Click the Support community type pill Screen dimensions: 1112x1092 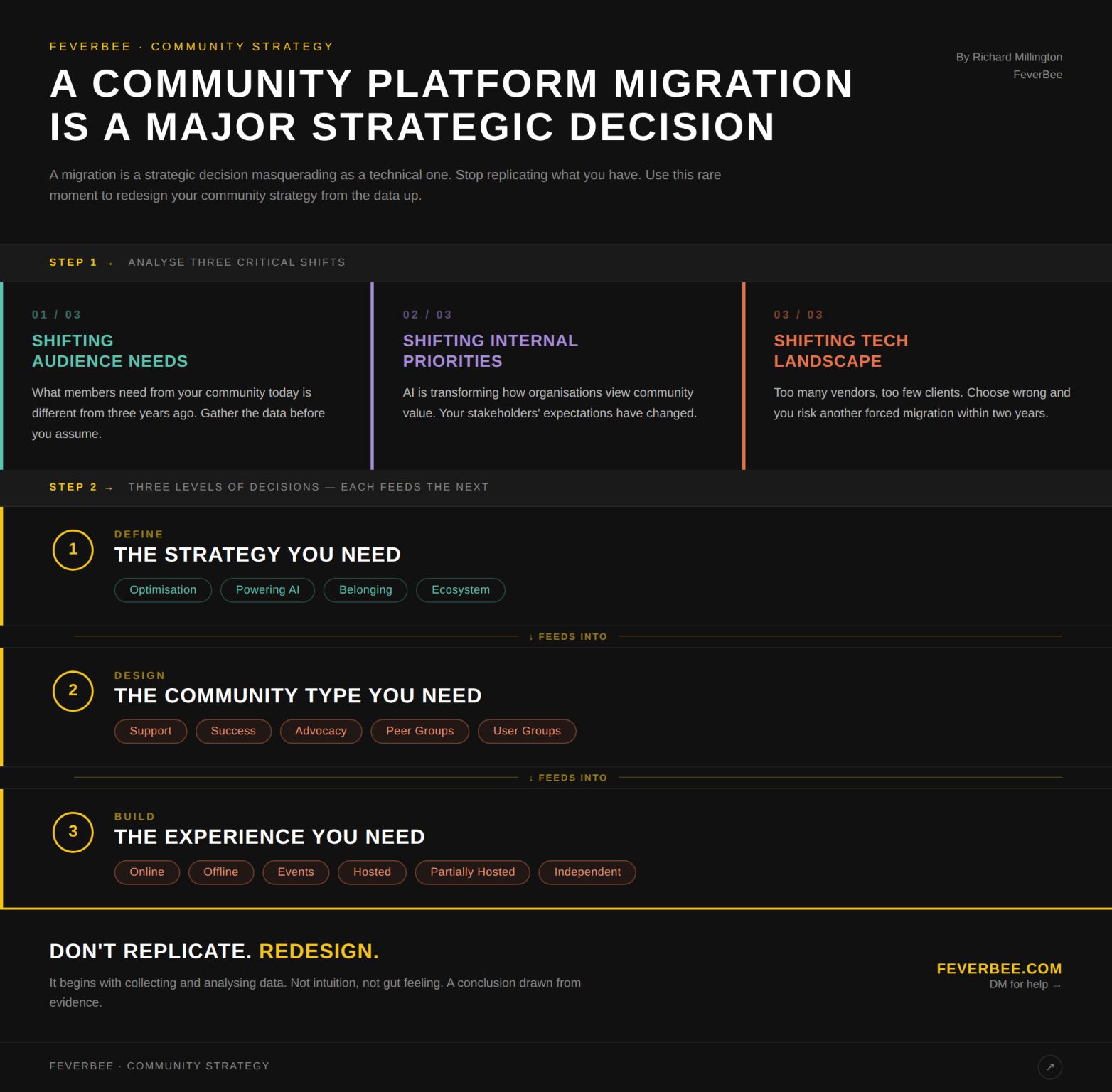click(151, 731)
